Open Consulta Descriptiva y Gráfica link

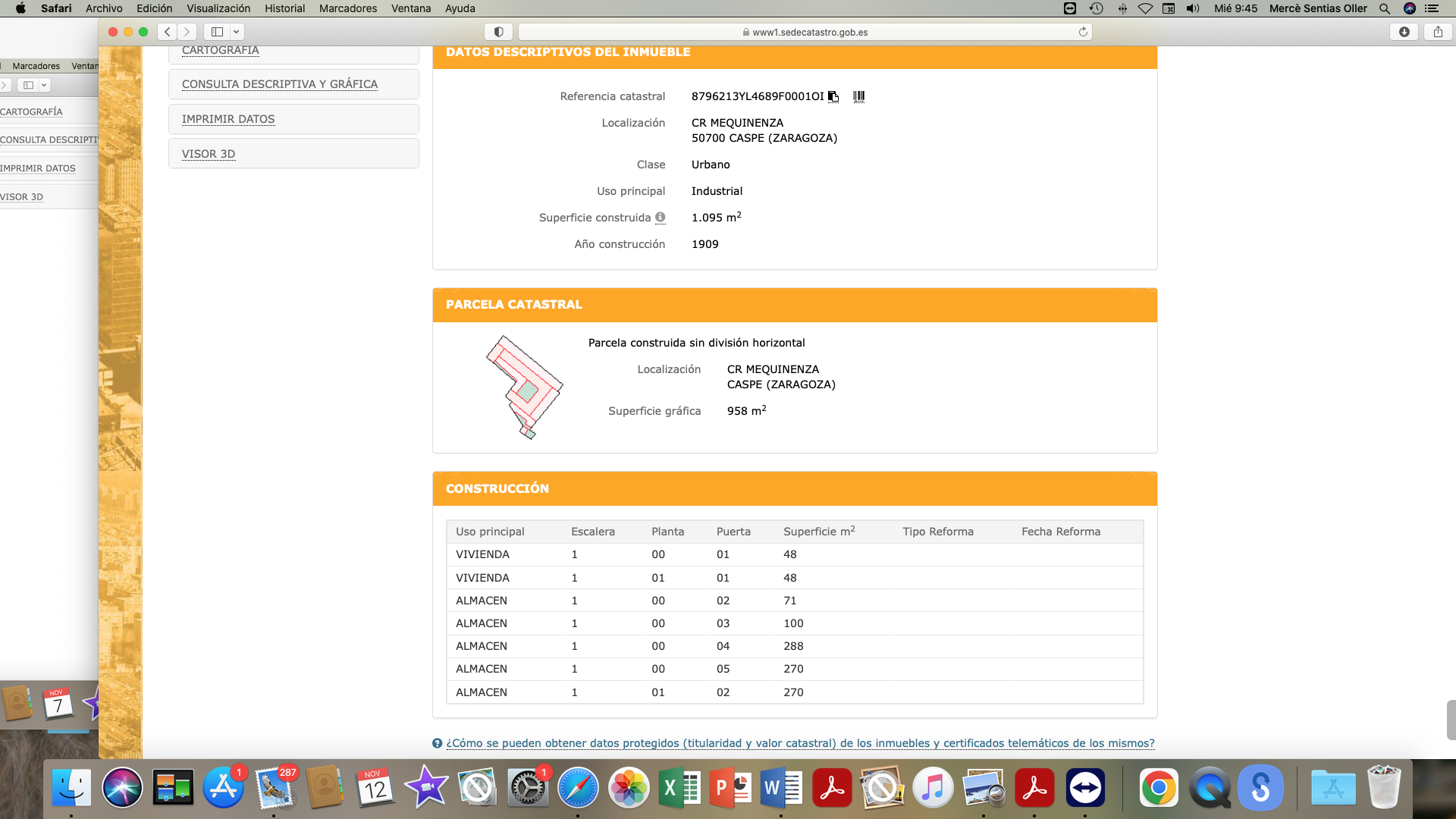tap(279, 84)
